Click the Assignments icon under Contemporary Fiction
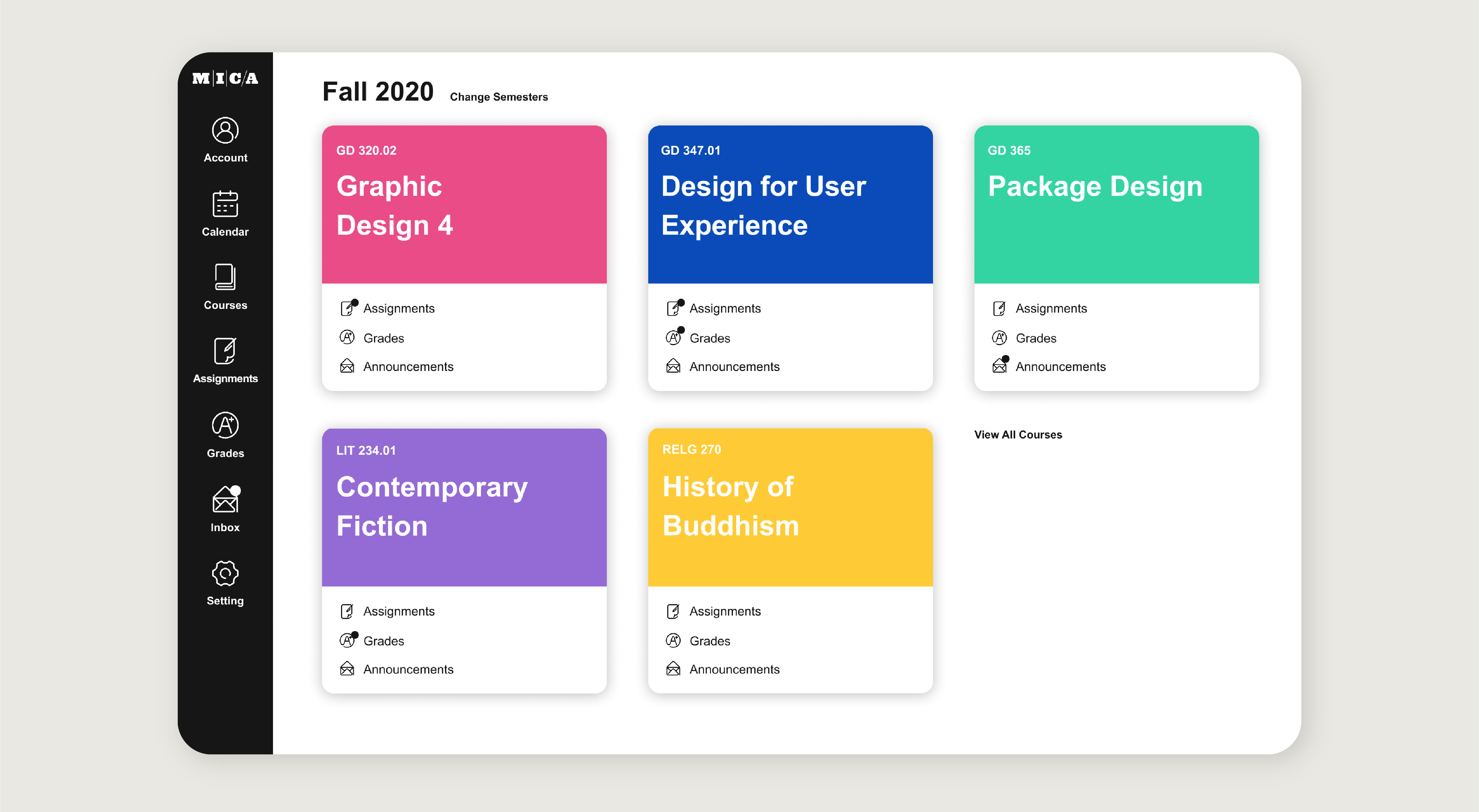 (347, 611)
